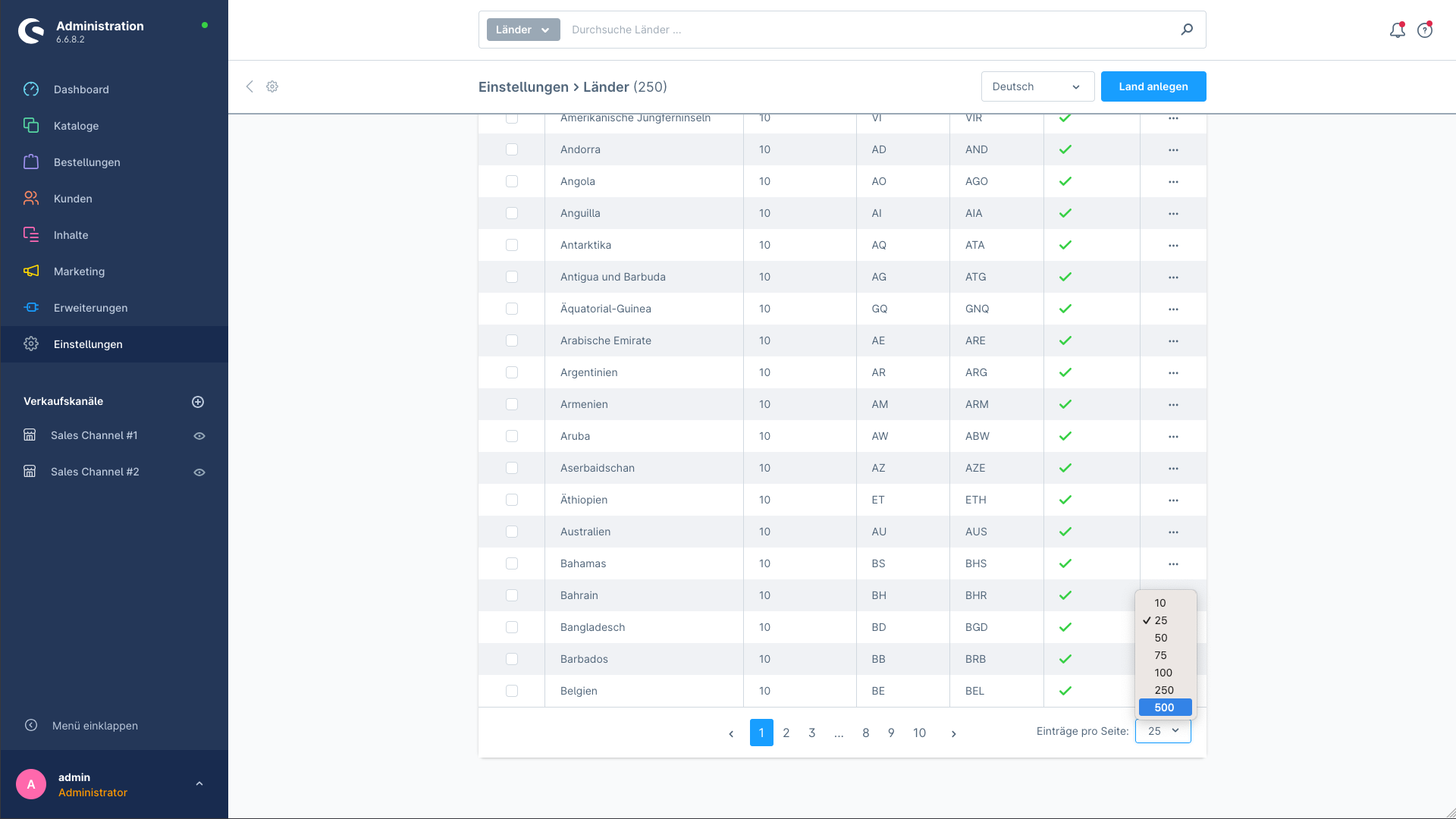Expand the admin user menu chevron
This screenshot has height=819, width=1456.
[x=199, y=784]
